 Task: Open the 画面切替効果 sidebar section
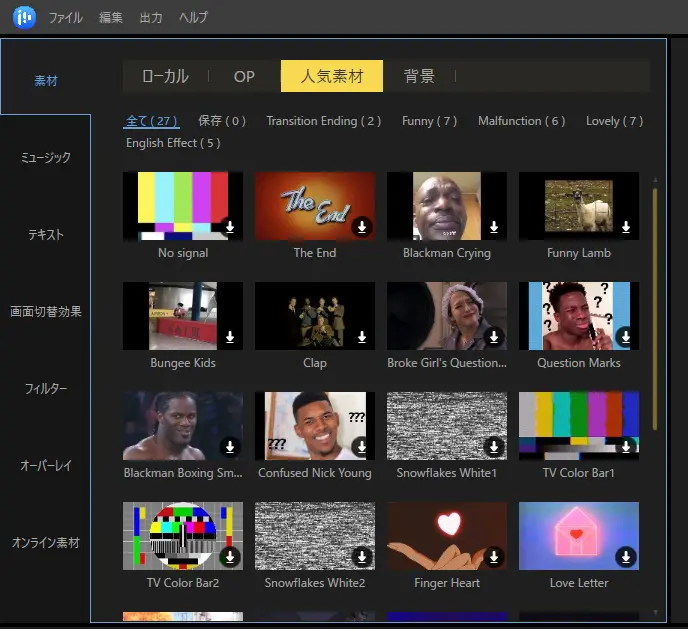pos(46,311)
